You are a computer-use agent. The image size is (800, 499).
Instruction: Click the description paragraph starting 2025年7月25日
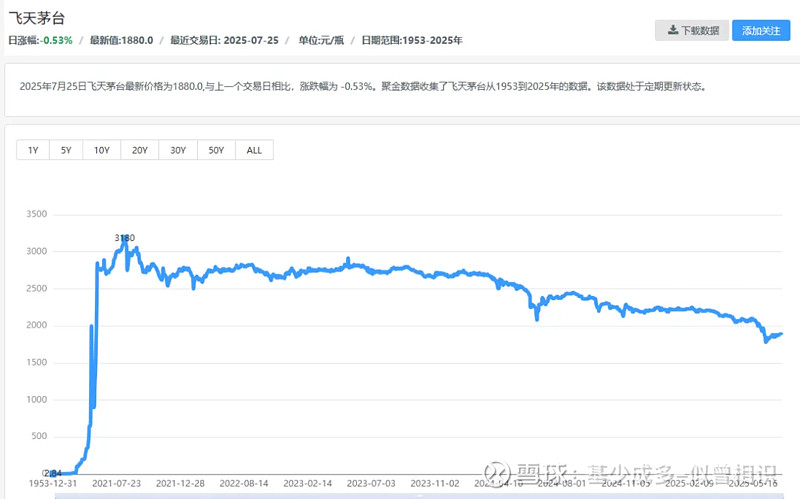363,87
